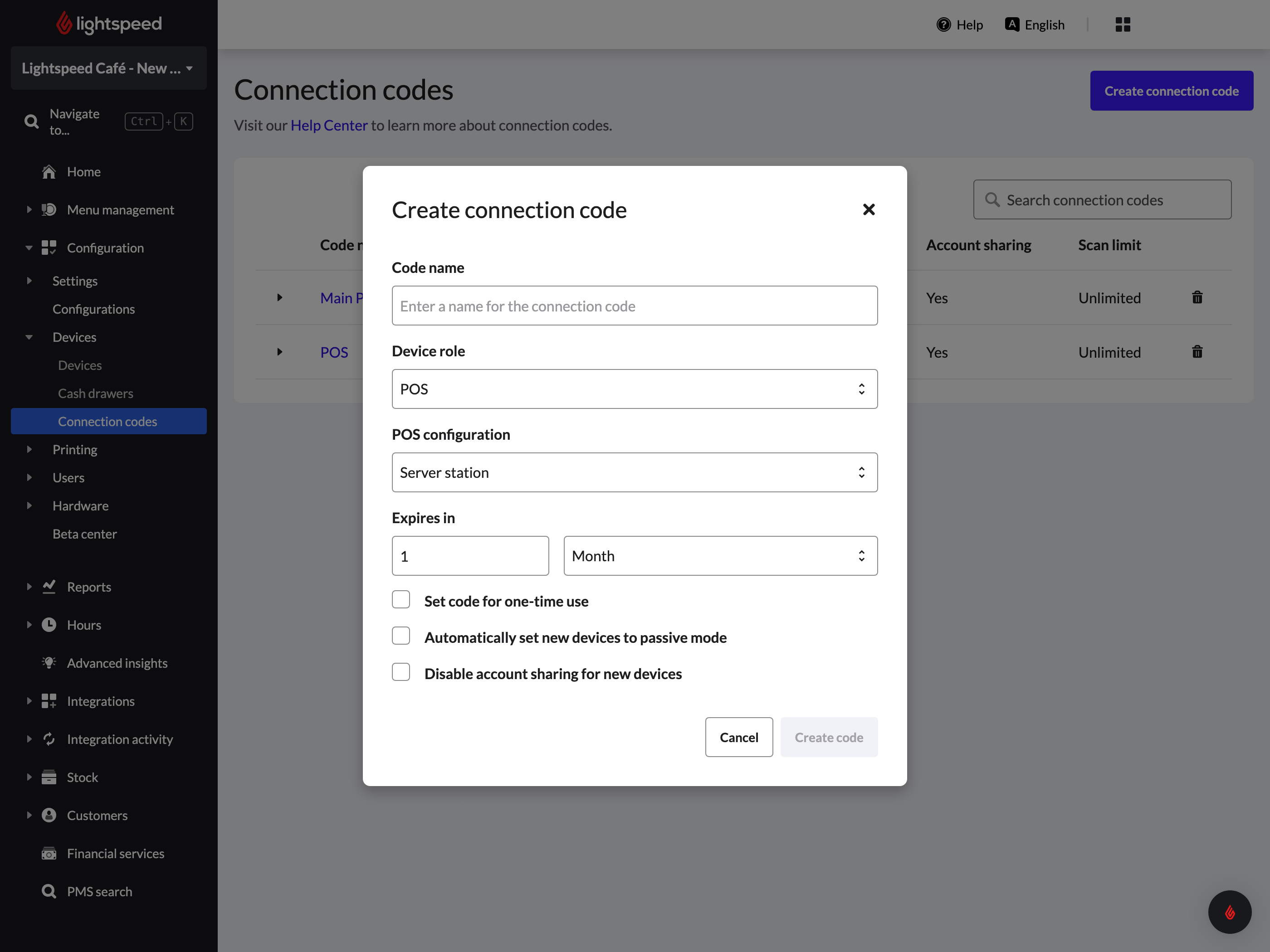Screen dimensions: 1270x952
Task: Close the Create connection code dialog
Action: click(869, 209)
